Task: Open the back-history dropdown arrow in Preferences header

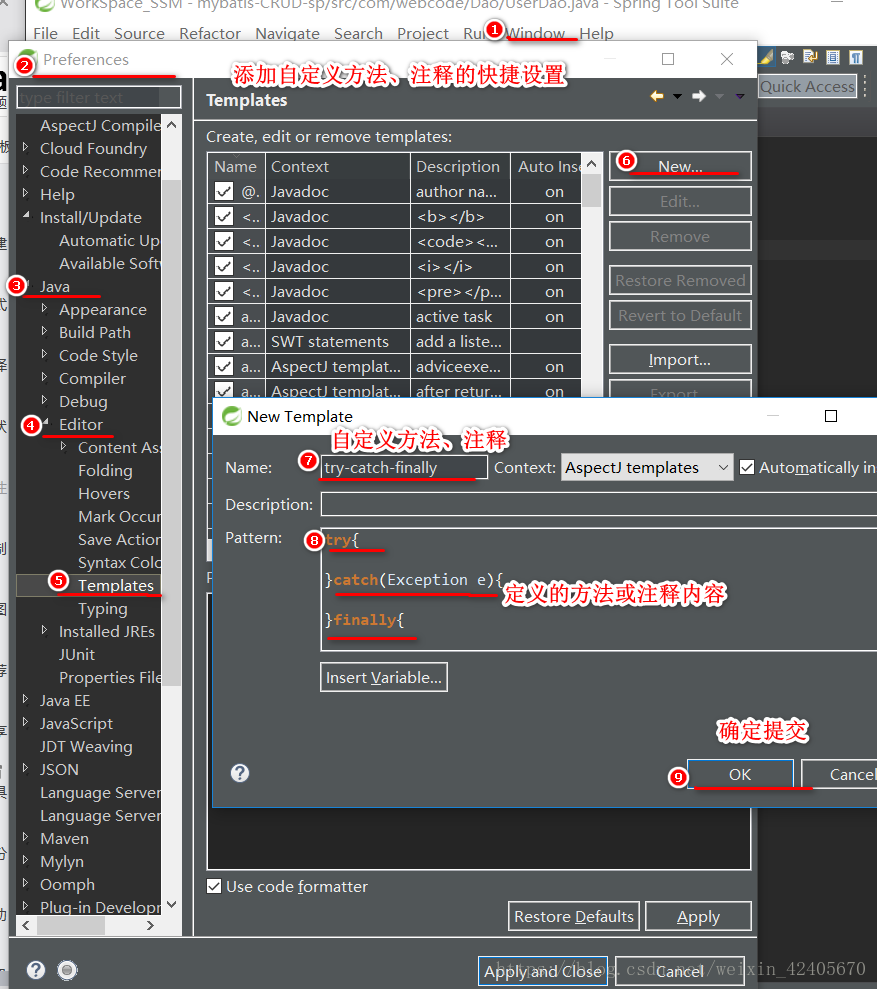Action: pos(677,97)
